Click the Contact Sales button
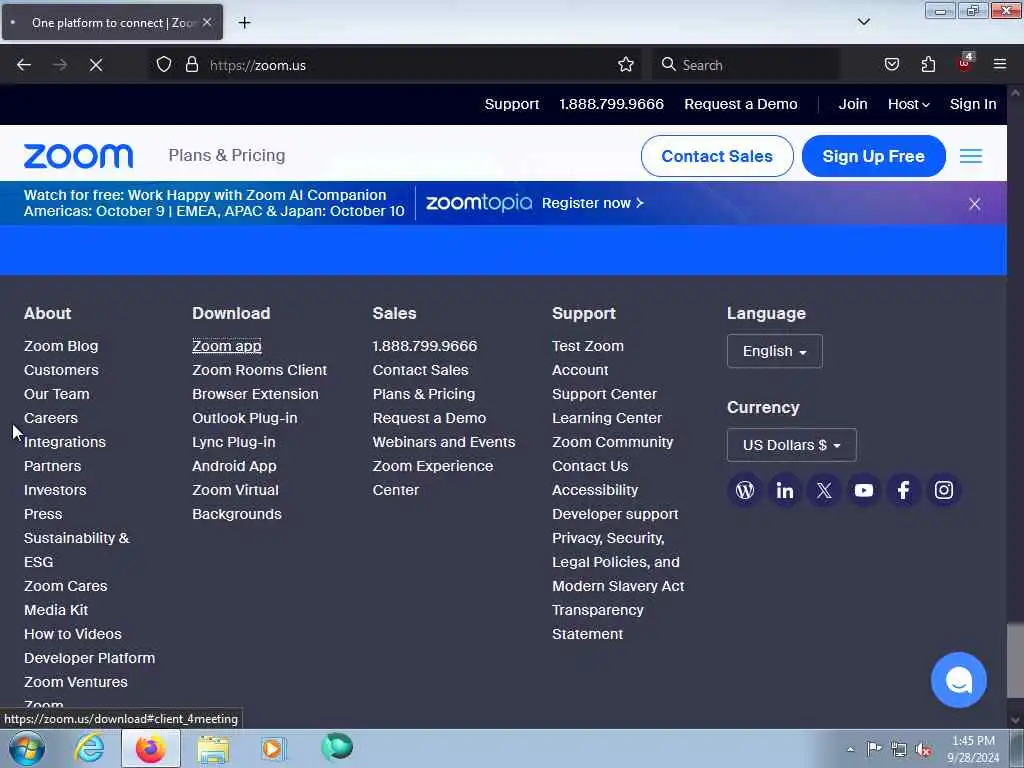Screen dimensions: 1024x768 coord(717,156)
